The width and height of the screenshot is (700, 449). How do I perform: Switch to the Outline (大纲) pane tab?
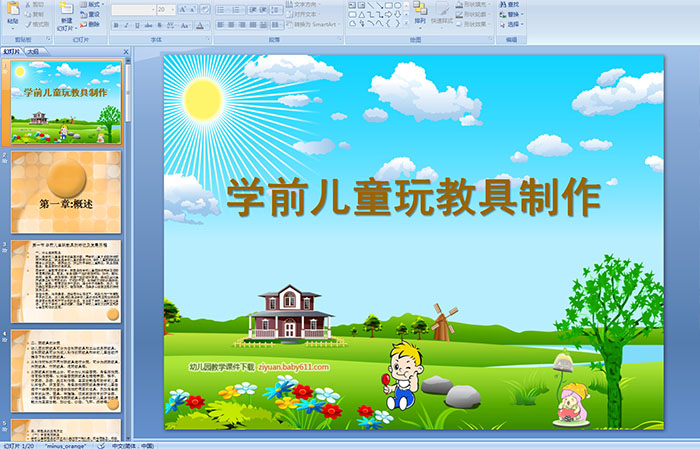(33, 52)
